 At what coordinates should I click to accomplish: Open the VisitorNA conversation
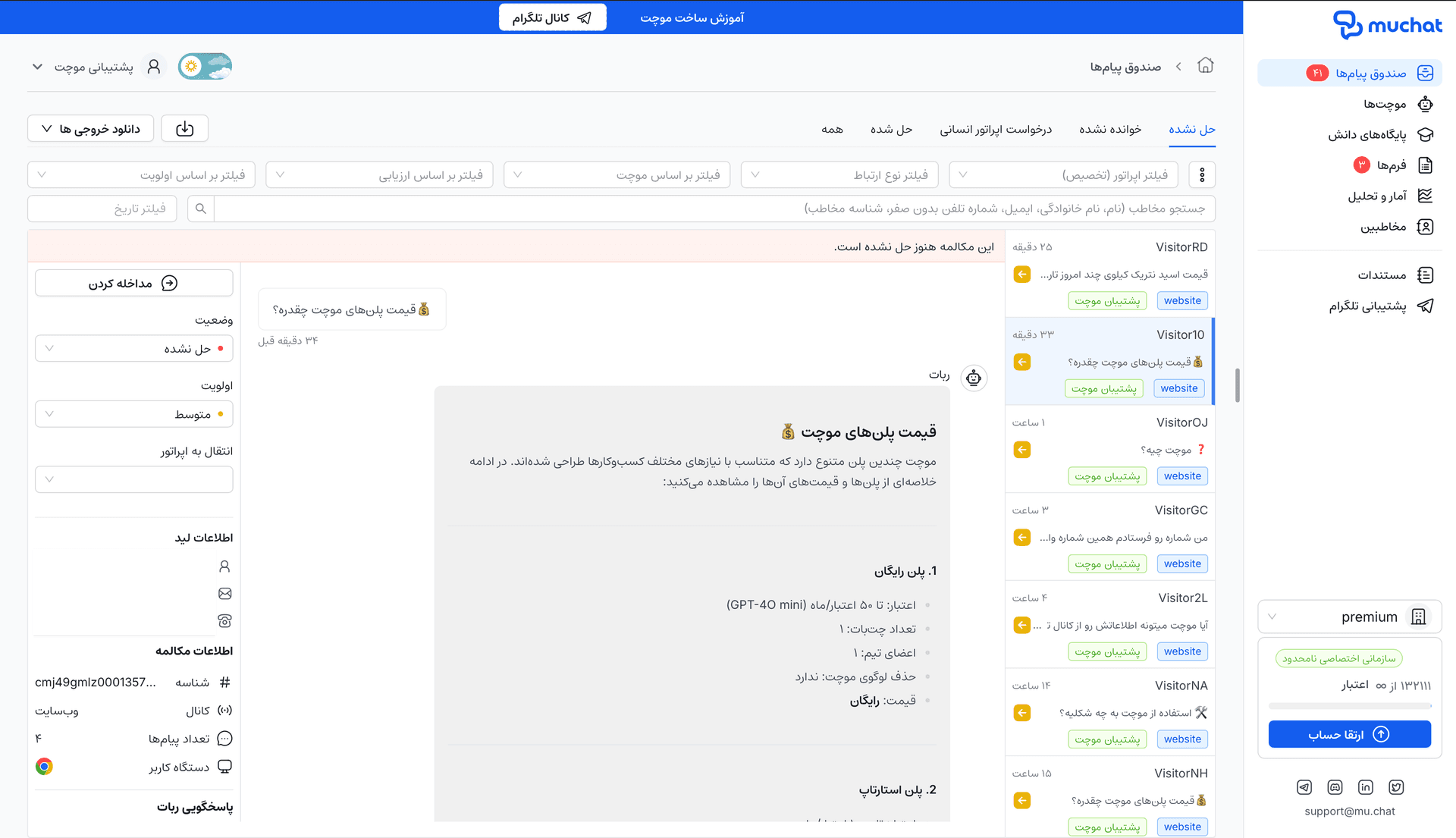(1110, 712)
